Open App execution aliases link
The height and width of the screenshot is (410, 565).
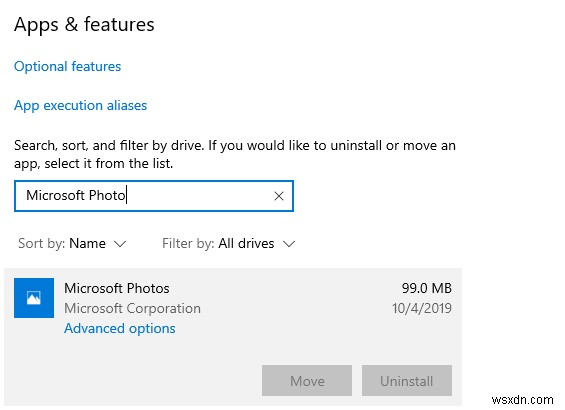click(x=80, y=106)
